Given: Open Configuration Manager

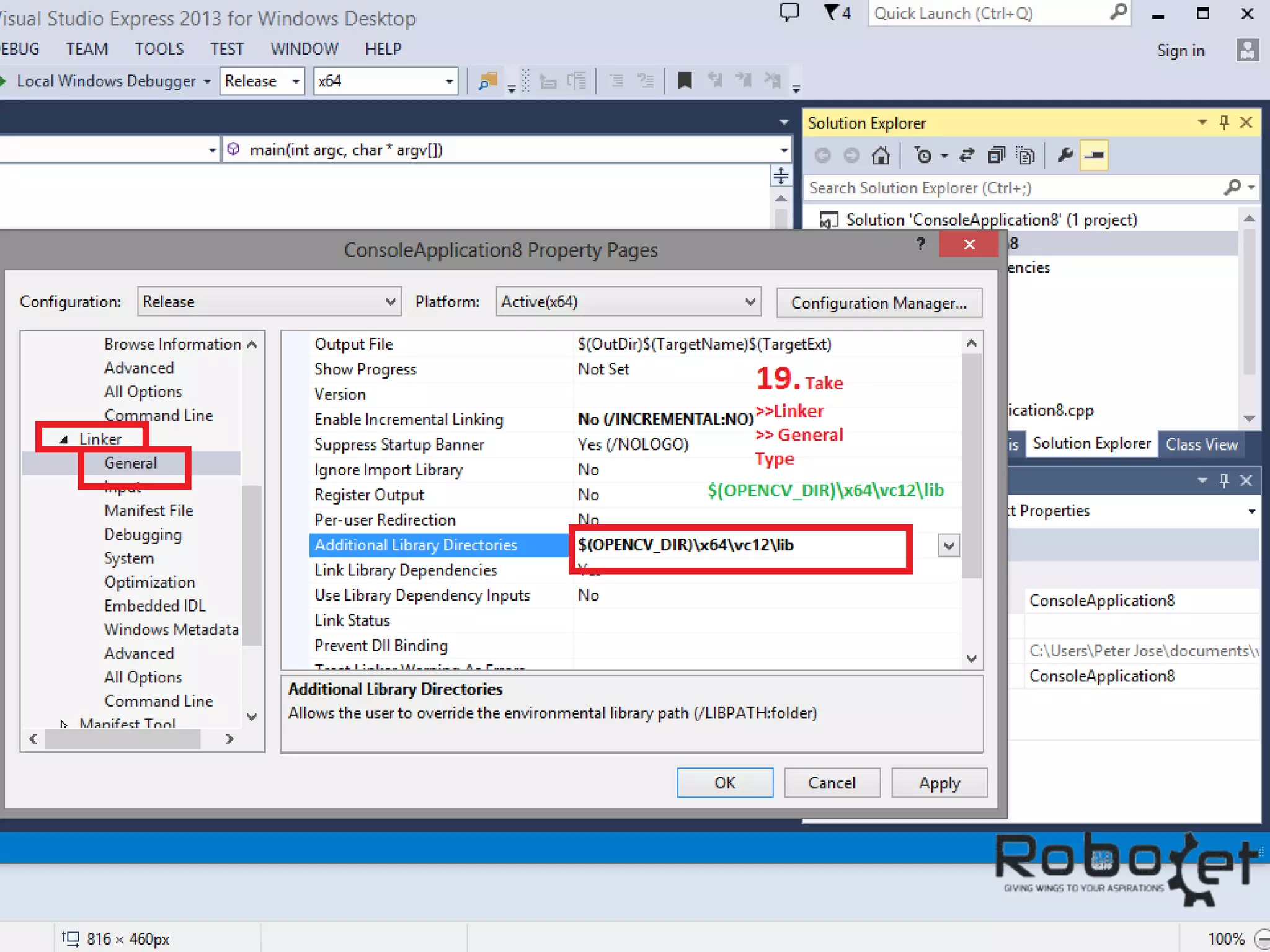Looking at the screenshot, I should (879, 303).
